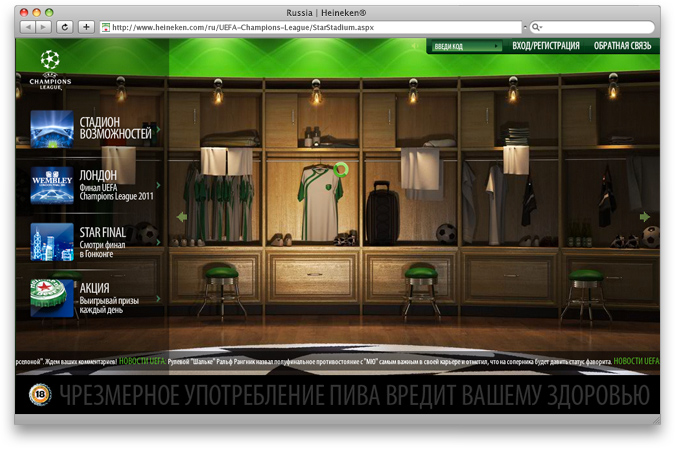
Task: Expand arrow next to ЛОНДОН item
Action: pos(158,185)
